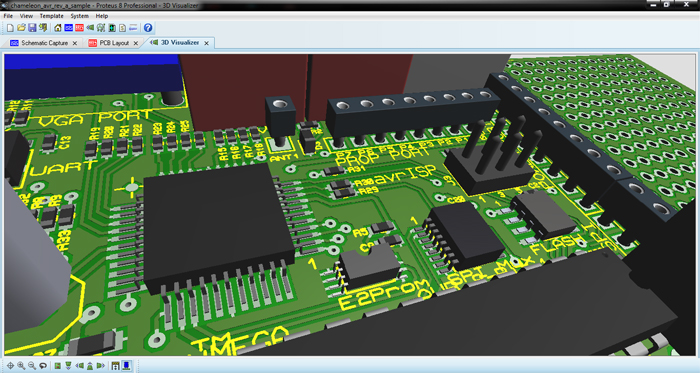The image size is (700, 373).
Task: Open a project with the folder icon
Action: click(x=21, y=28)
